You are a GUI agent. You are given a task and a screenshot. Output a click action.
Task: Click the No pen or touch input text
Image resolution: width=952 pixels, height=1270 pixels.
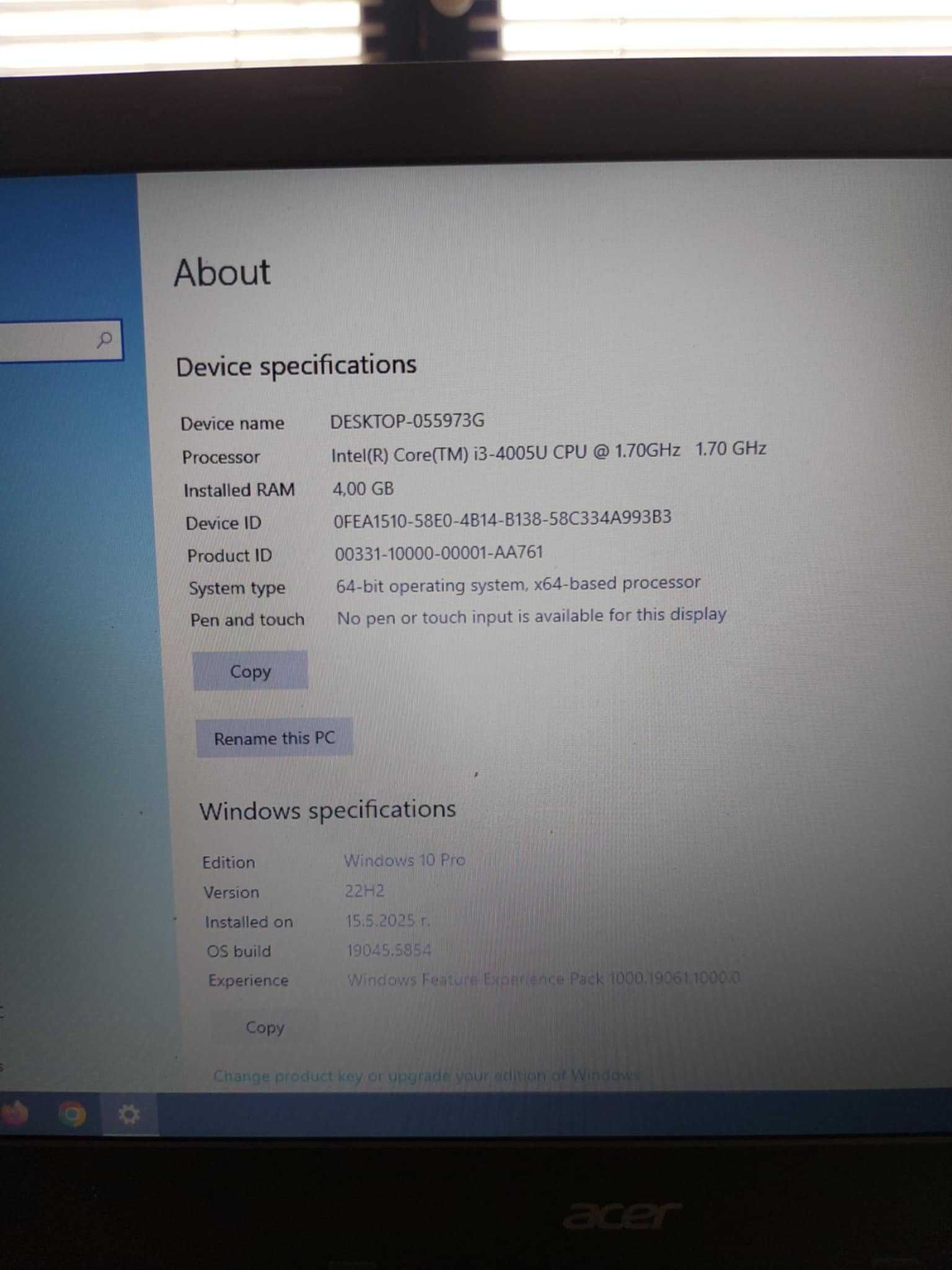pos(532,616)
